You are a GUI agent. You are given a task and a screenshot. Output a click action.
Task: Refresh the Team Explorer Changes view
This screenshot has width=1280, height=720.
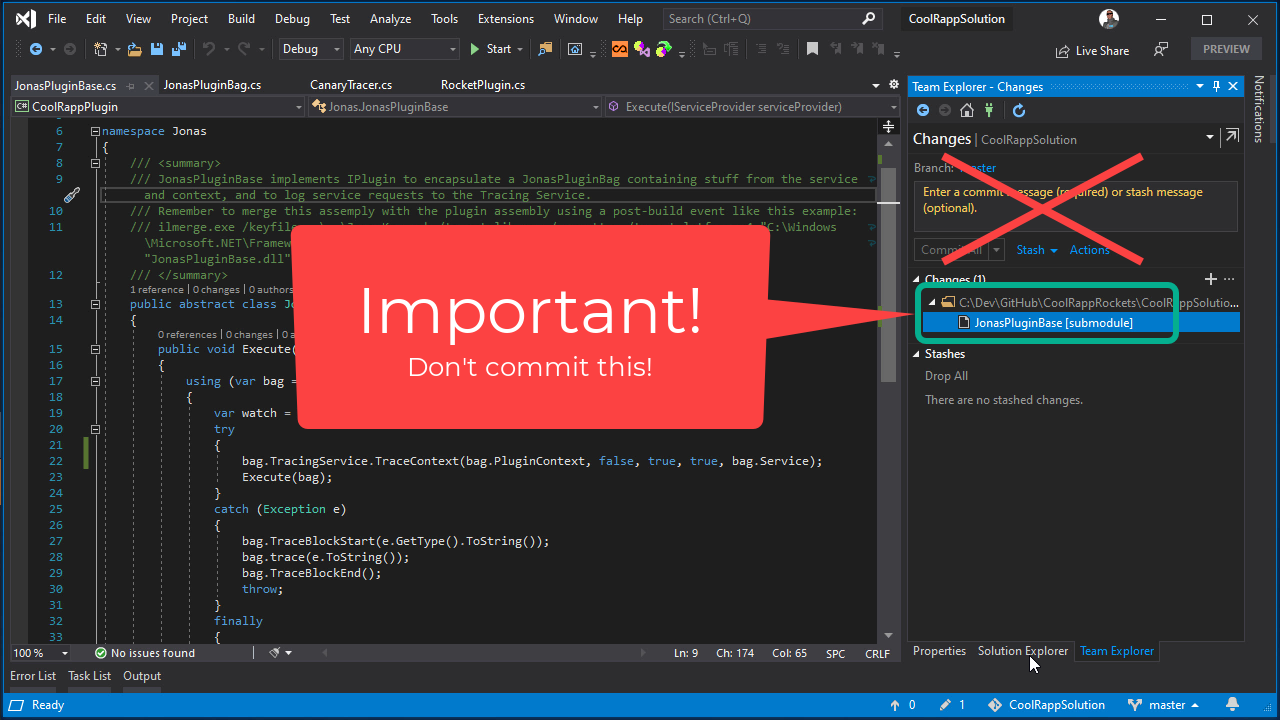click(x=1018, y=111)
